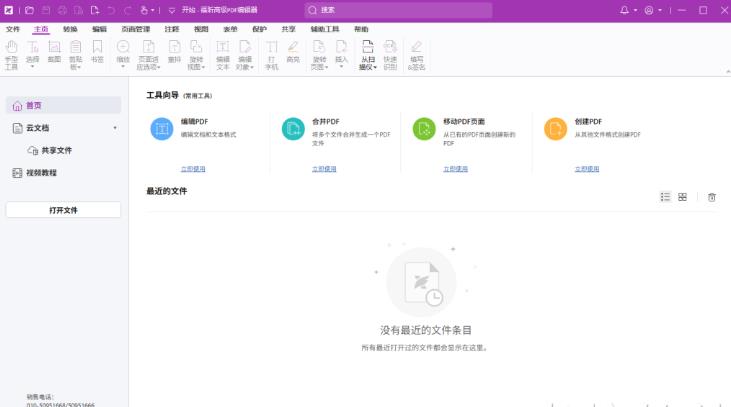731x407 pixels.
Task: Click the '最近的文件' section heading
Action: point(167,191)
